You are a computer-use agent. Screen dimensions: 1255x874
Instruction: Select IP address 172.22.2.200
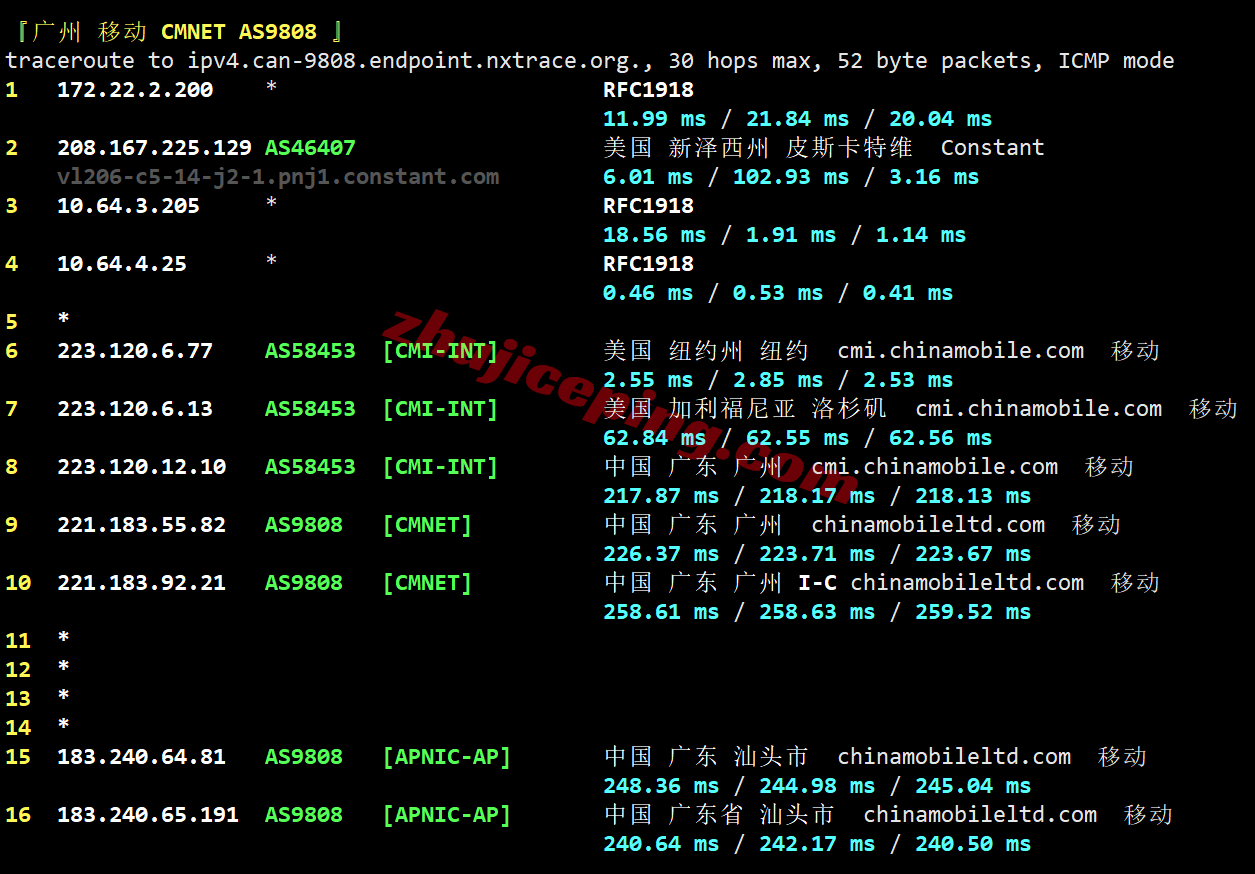[135, 90]
